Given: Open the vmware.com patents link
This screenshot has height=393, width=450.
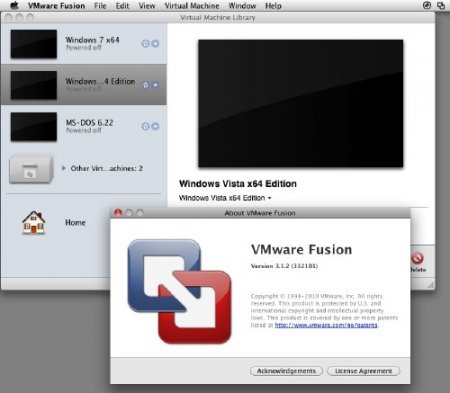Looking at the screenshot, I should (x=326, y=325).
